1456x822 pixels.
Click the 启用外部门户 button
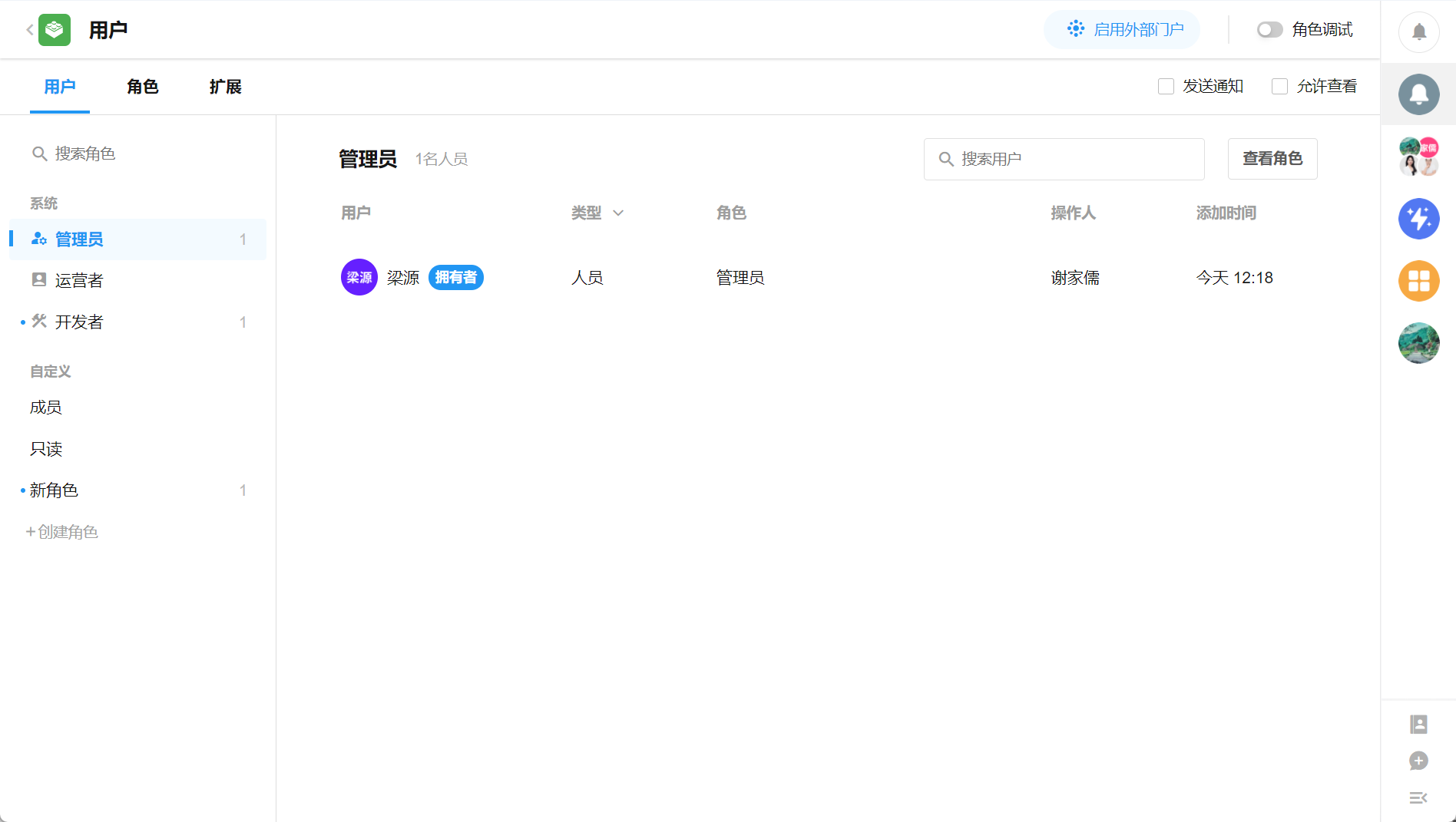pyautogui.click(x=1121, y=30)
